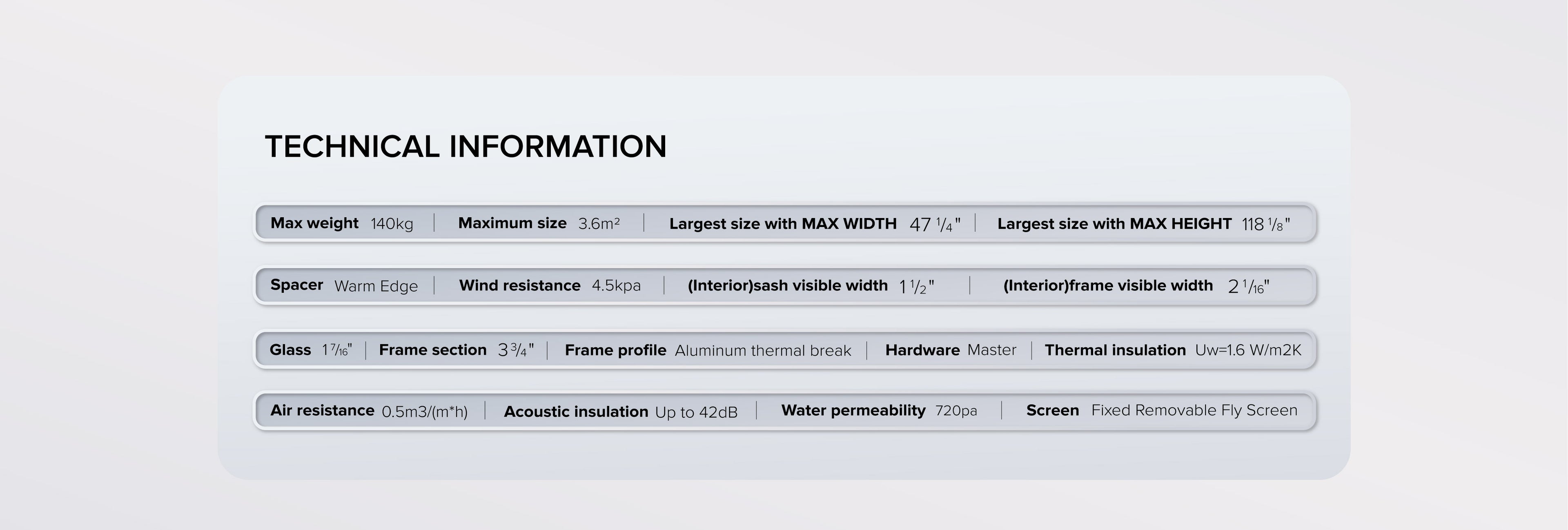
Task: Select the Glass thickness entry
Action: click(310, 350)
